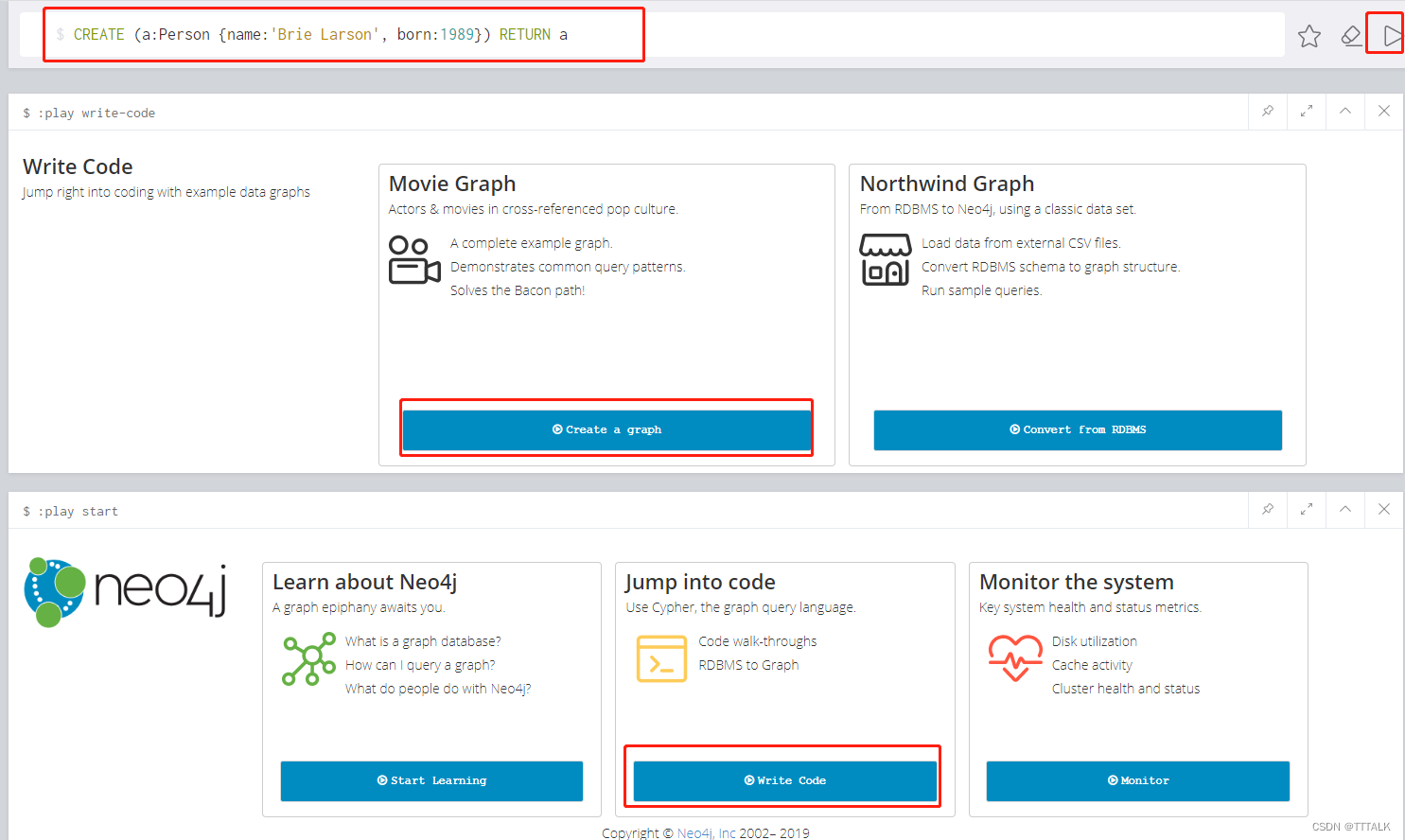Click the Learn about Neo4j heading
The width and height of the screenshot is (1405, 840).
tap(365, 582)
